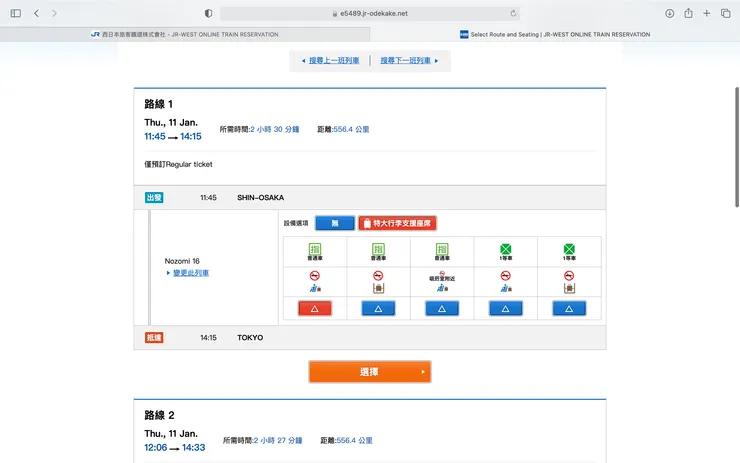Go back to the previous page

[x=36, y=13]
